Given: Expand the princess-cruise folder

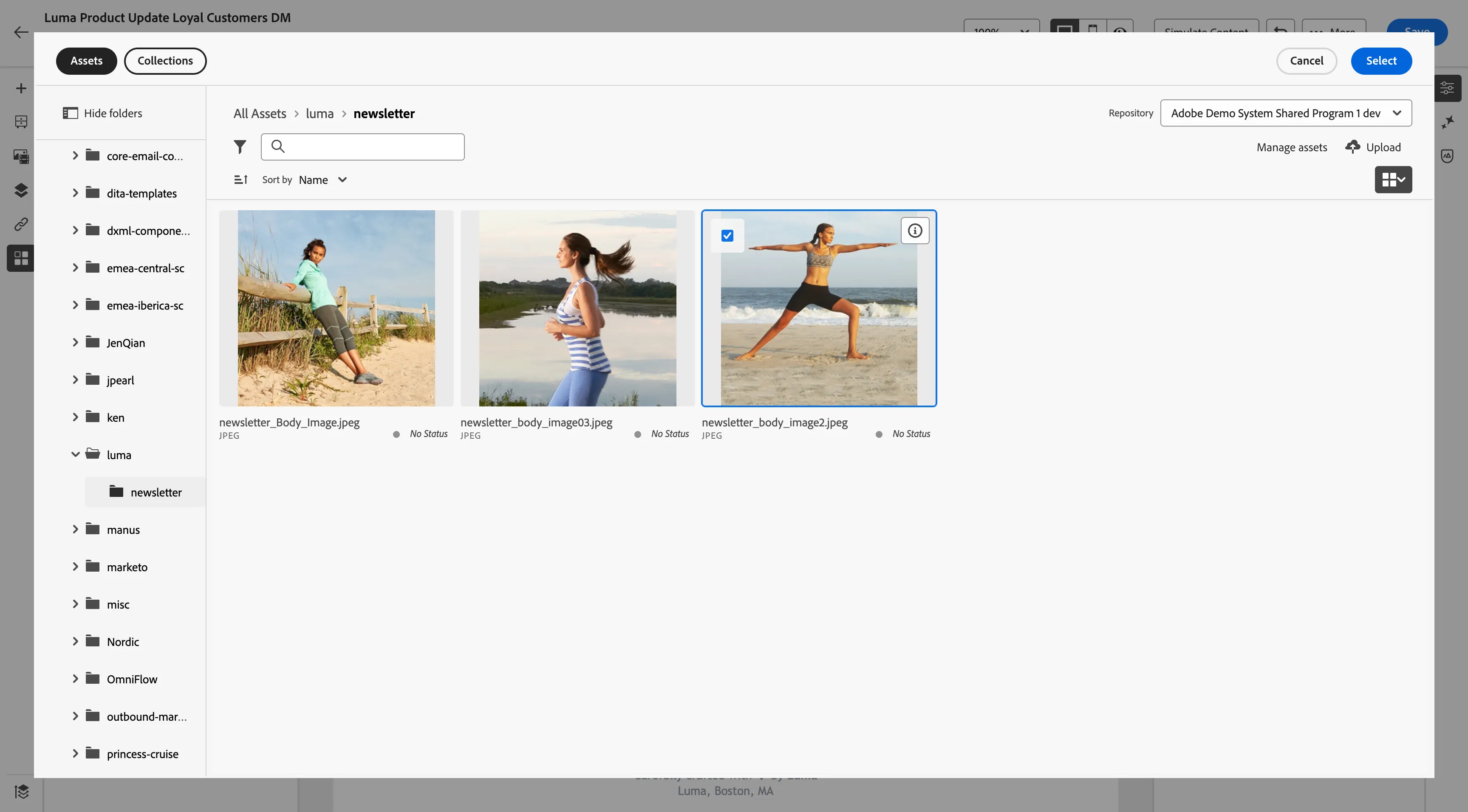Looking at the screenshot, I should [75, 753].
